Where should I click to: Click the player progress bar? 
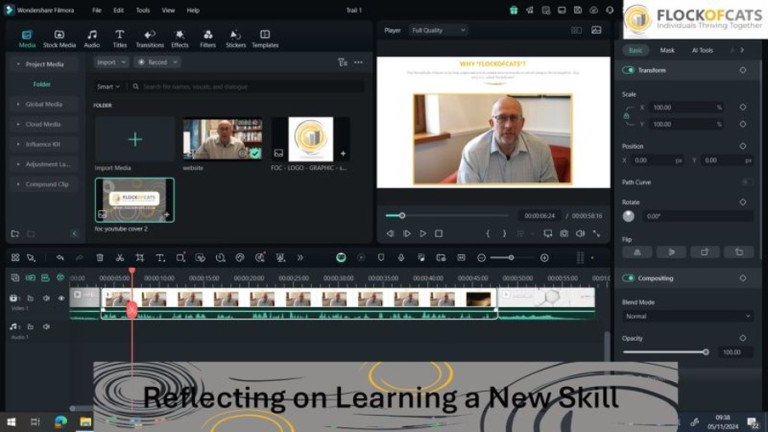click(447, 216)
